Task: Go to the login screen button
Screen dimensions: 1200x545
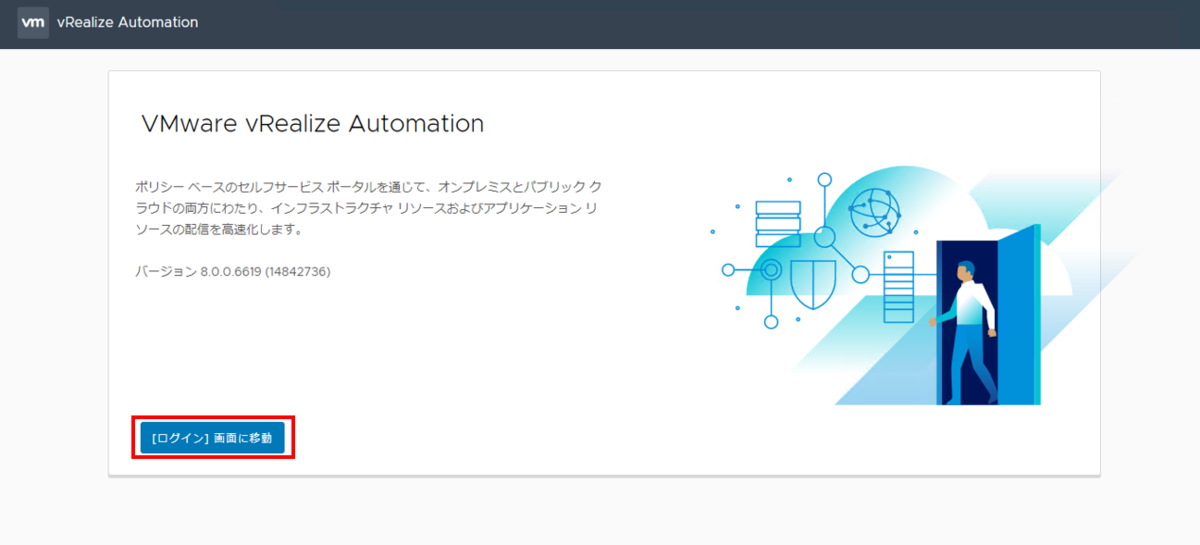Action: 212,438
